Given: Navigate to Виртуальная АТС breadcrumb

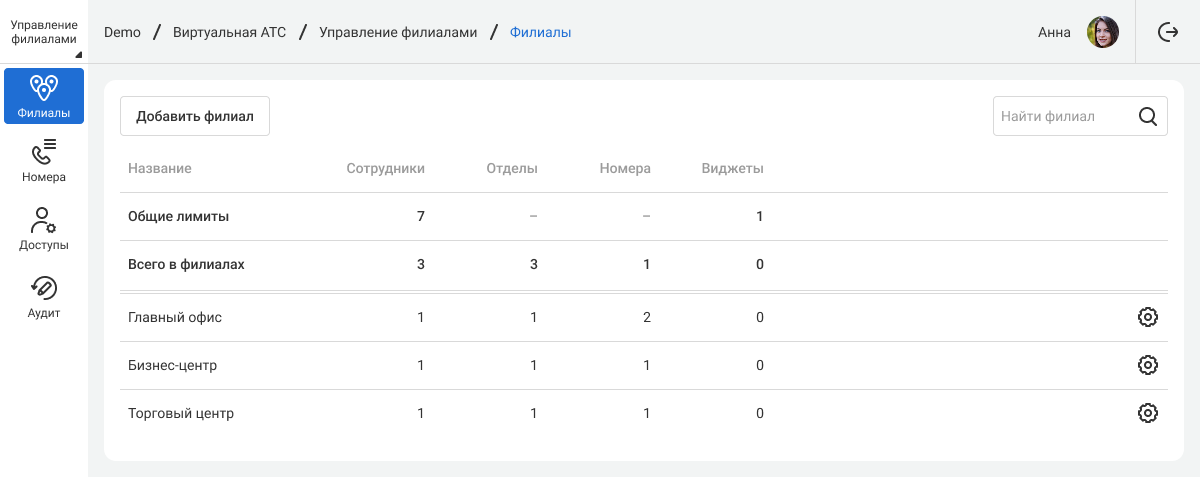Looking at the screenshot, I should (229, 32).
